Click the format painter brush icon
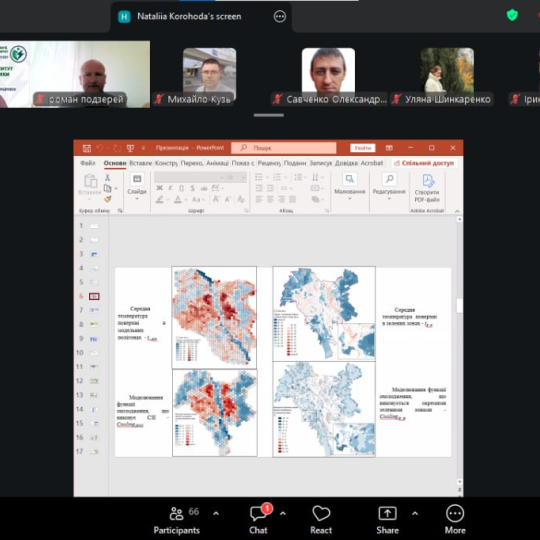Image resolution: width=540 pixels, height=540 pixels. [x=107, y=199]
